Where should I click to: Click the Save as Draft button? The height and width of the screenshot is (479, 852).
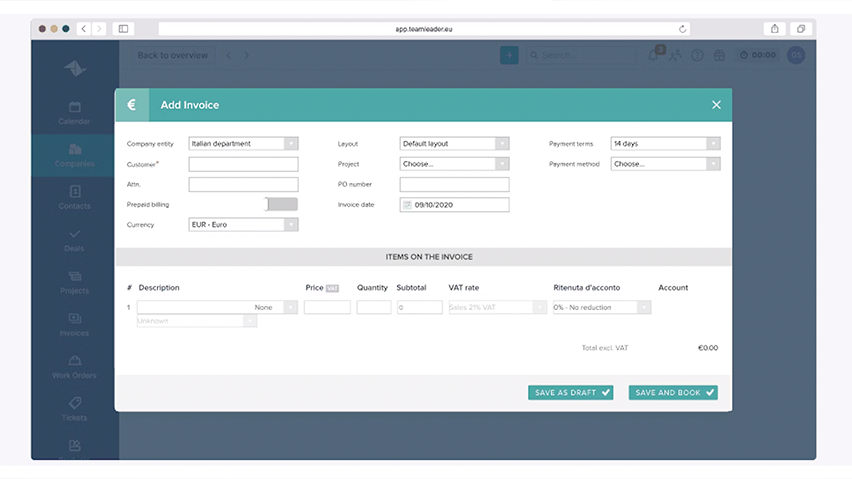tap(571, 393)
